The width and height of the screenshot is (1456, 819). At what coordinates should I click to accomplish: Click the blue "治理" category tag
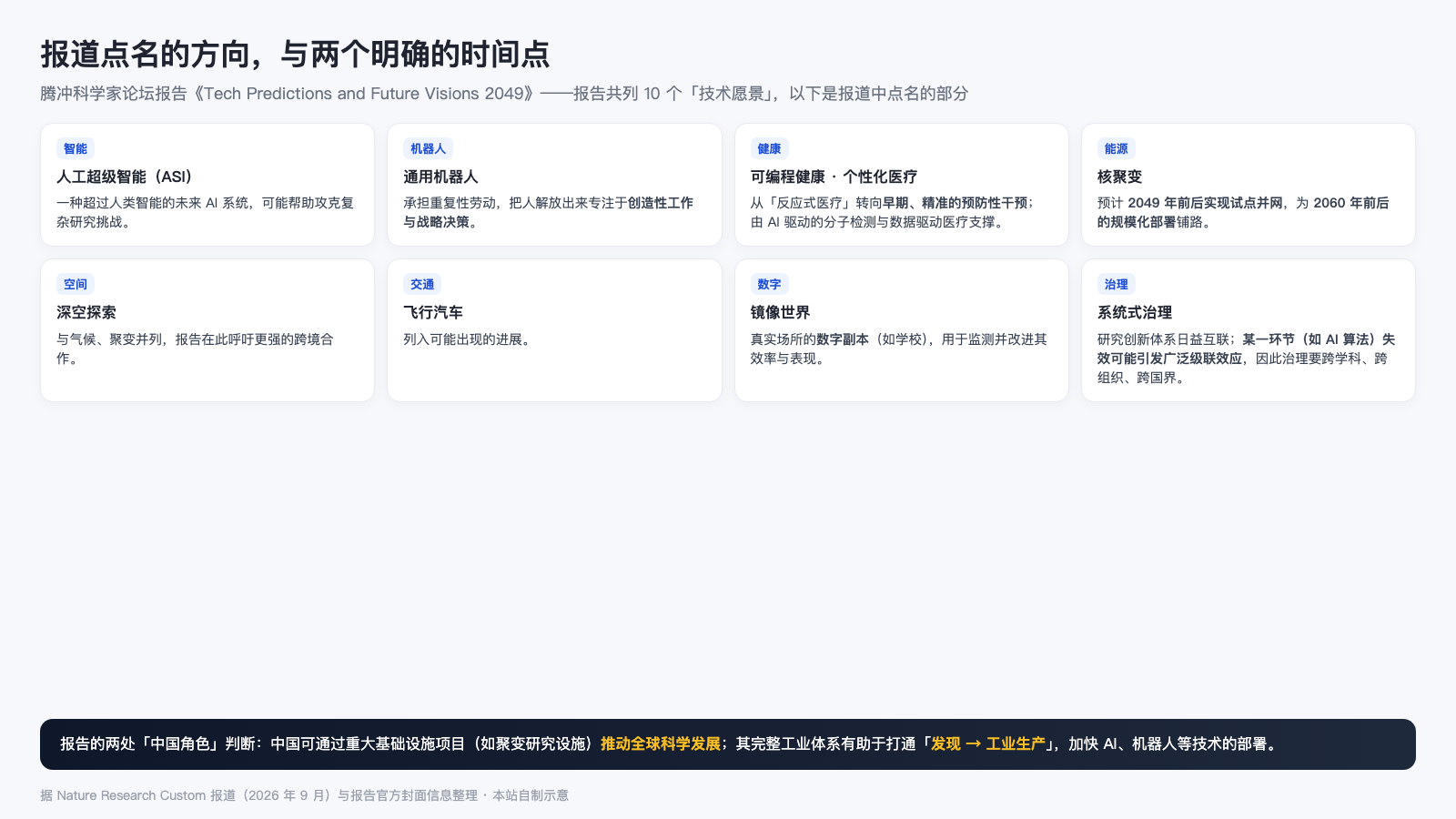point(1116,284)
